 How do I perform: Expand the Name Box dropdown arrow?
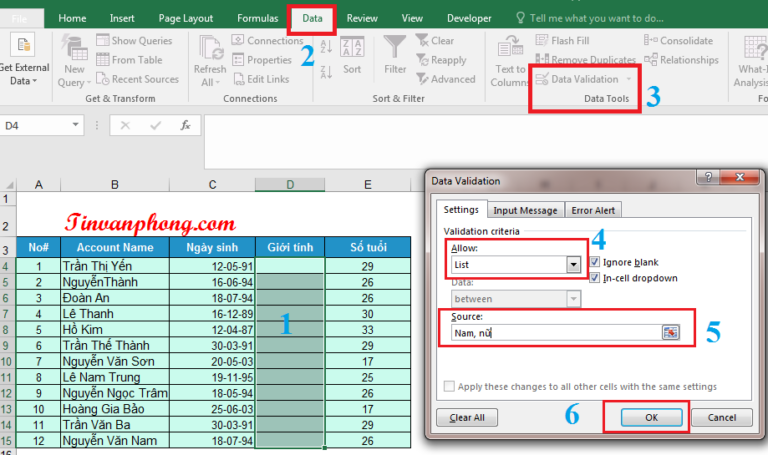(76, 126)
